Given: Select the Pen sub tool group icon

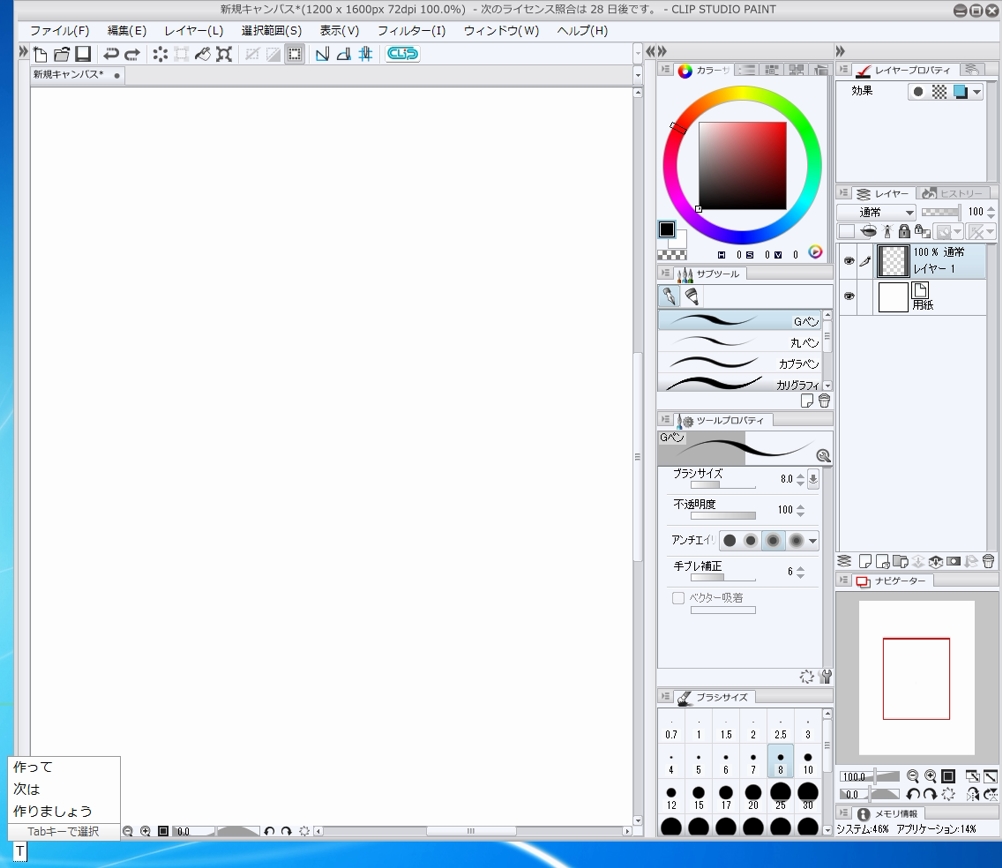Looking at the screenshot, I should [668, 297].
